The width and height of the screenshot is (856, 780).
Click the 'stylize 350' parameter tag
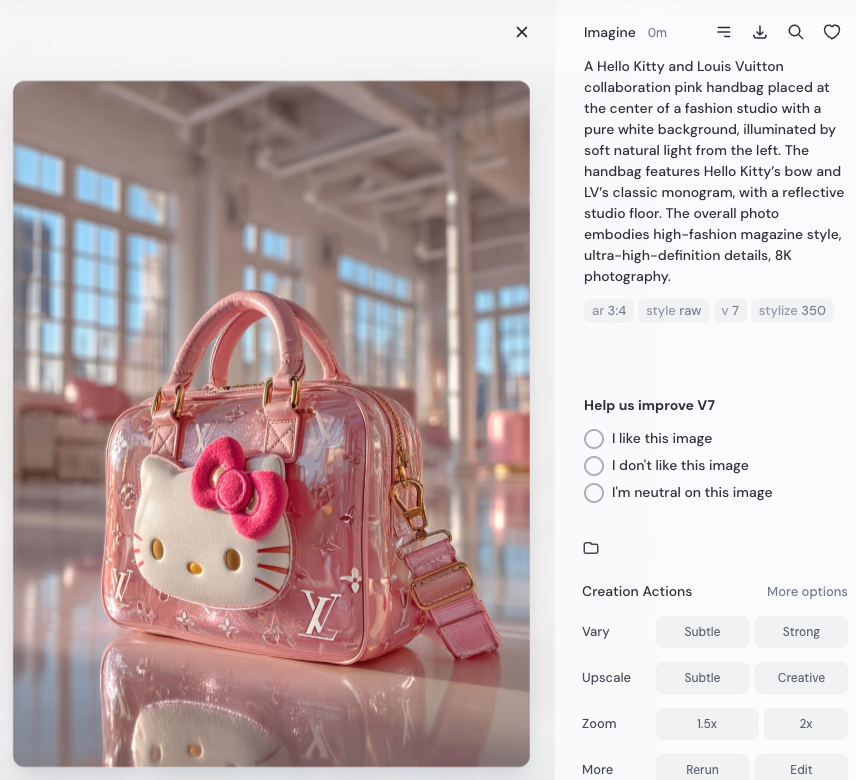tap(792, 311)
